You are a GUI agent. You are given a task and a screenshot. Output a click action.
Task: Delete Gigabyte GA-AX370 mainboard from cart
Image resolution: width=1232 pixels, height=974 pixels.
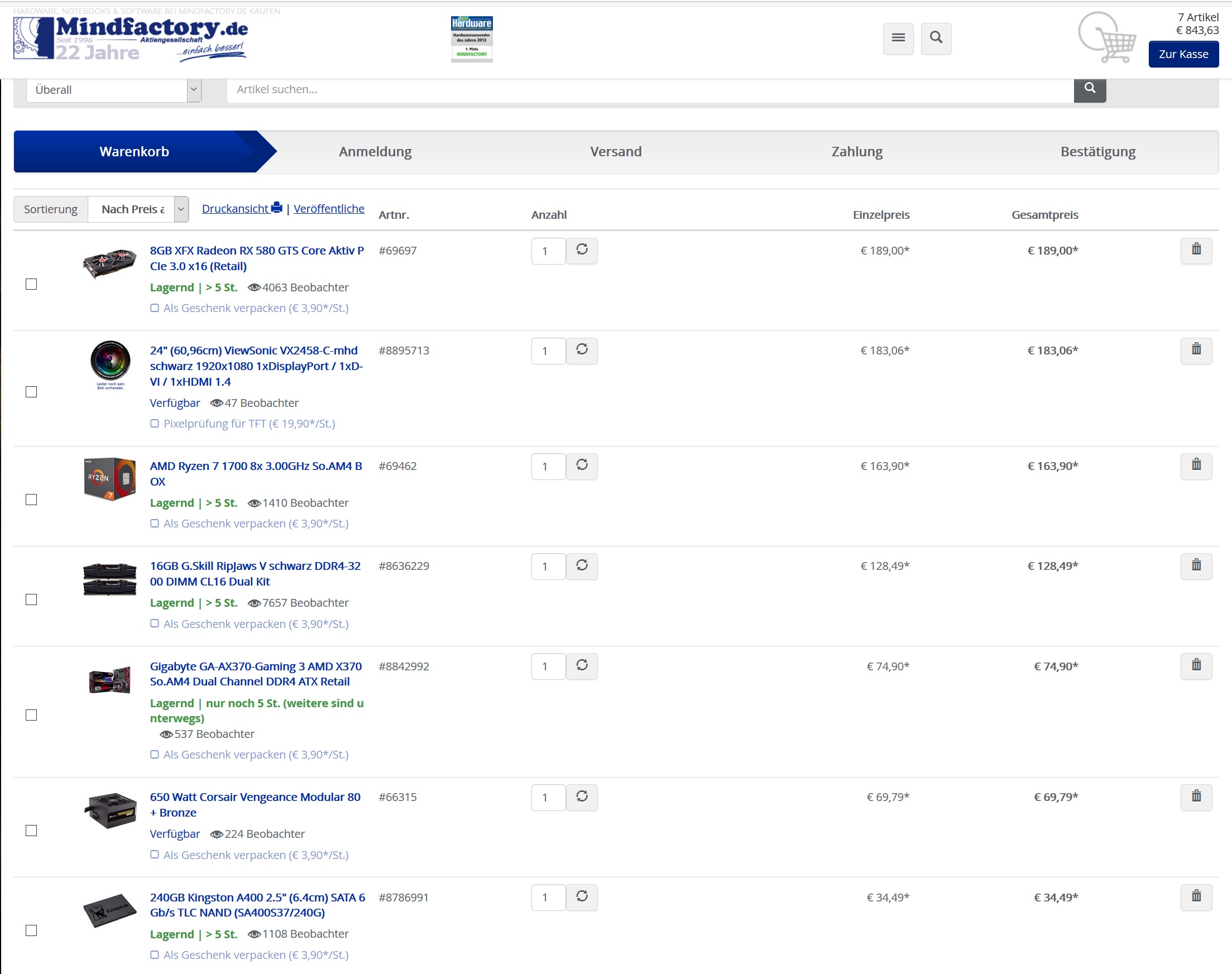tap(1196, 666)
